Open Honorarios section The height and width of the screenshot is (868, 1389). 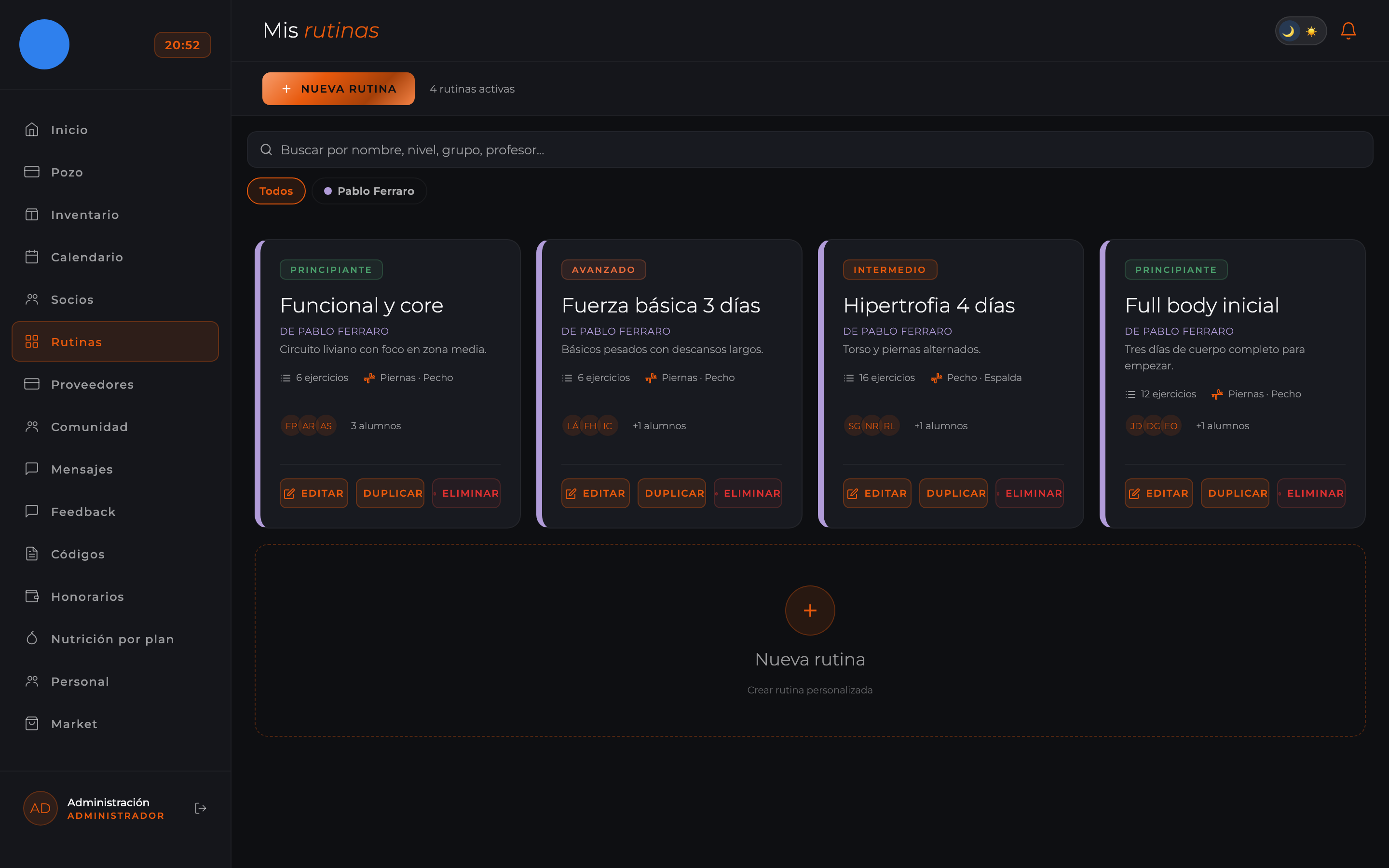pyautogui.click(x=115, y=597)
